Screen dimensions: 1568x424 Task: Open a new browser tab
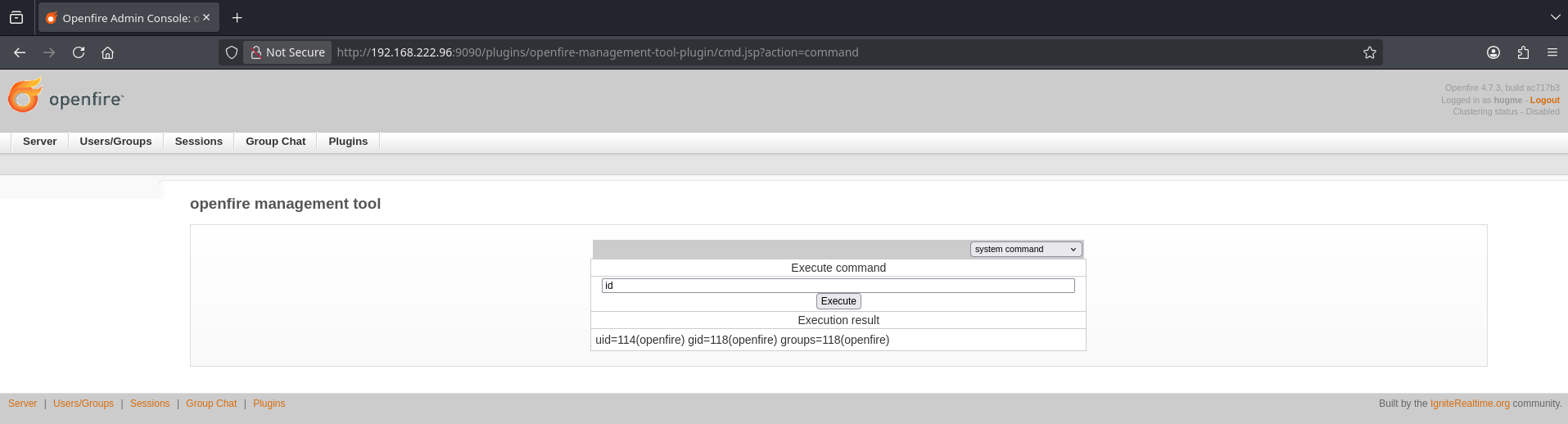coord(237,18)
